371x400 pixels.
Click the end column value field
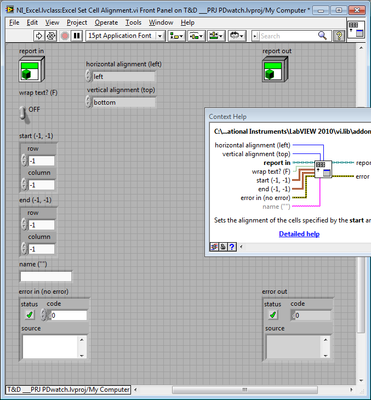coord(41,249)
